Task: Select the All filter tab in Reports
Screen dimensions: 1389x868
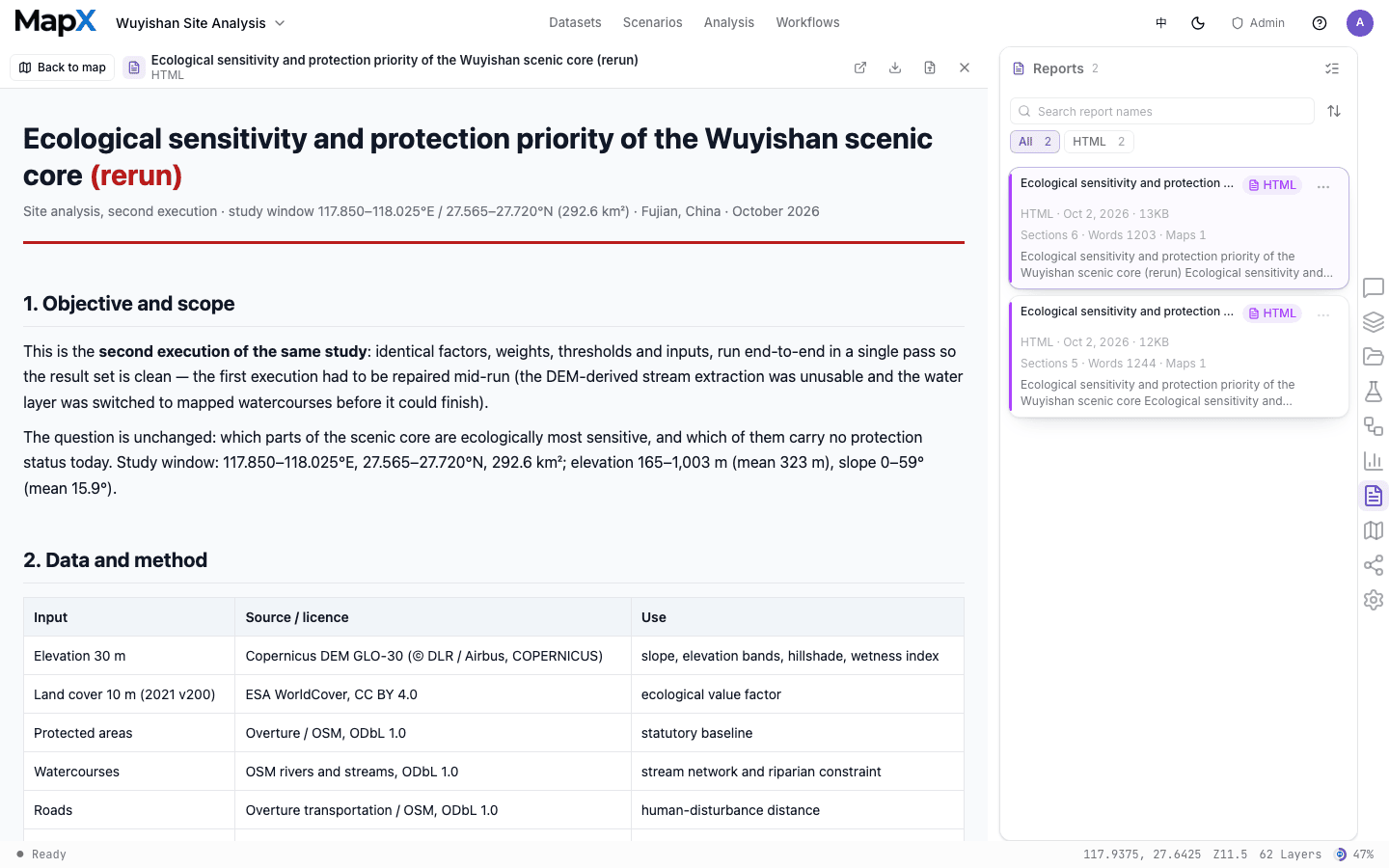Action: point(1035,142)
